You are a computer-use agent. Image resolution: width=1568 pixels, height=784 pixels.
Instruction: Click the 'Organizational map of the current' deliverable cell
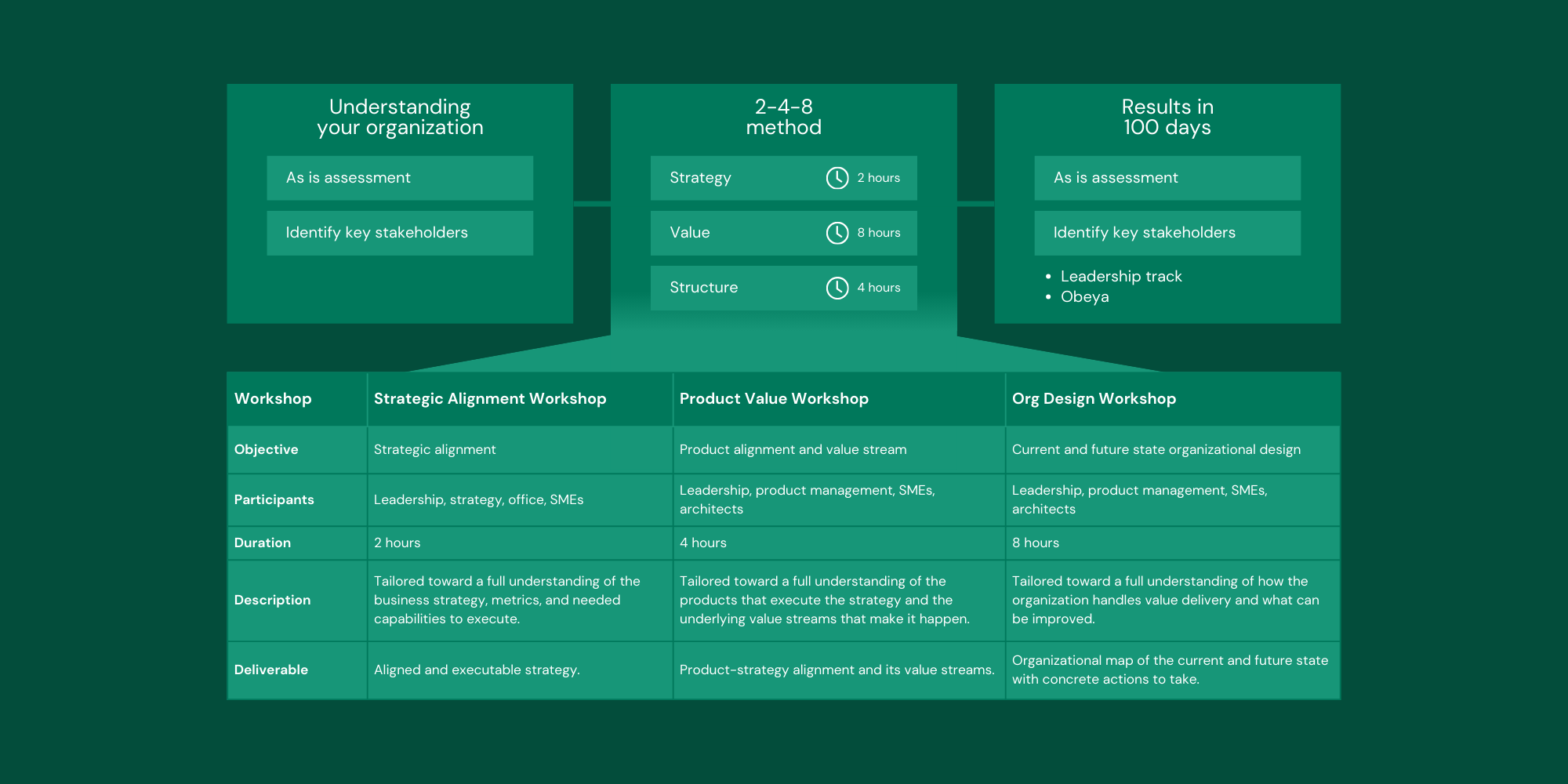[x=1173, y=670]
